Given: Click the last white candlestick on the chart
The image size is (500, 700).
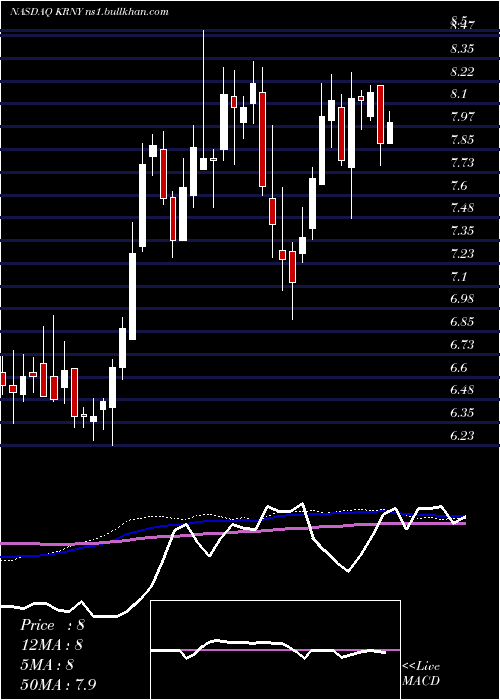Looking at the screenshot, I should [x=390, y=127].
